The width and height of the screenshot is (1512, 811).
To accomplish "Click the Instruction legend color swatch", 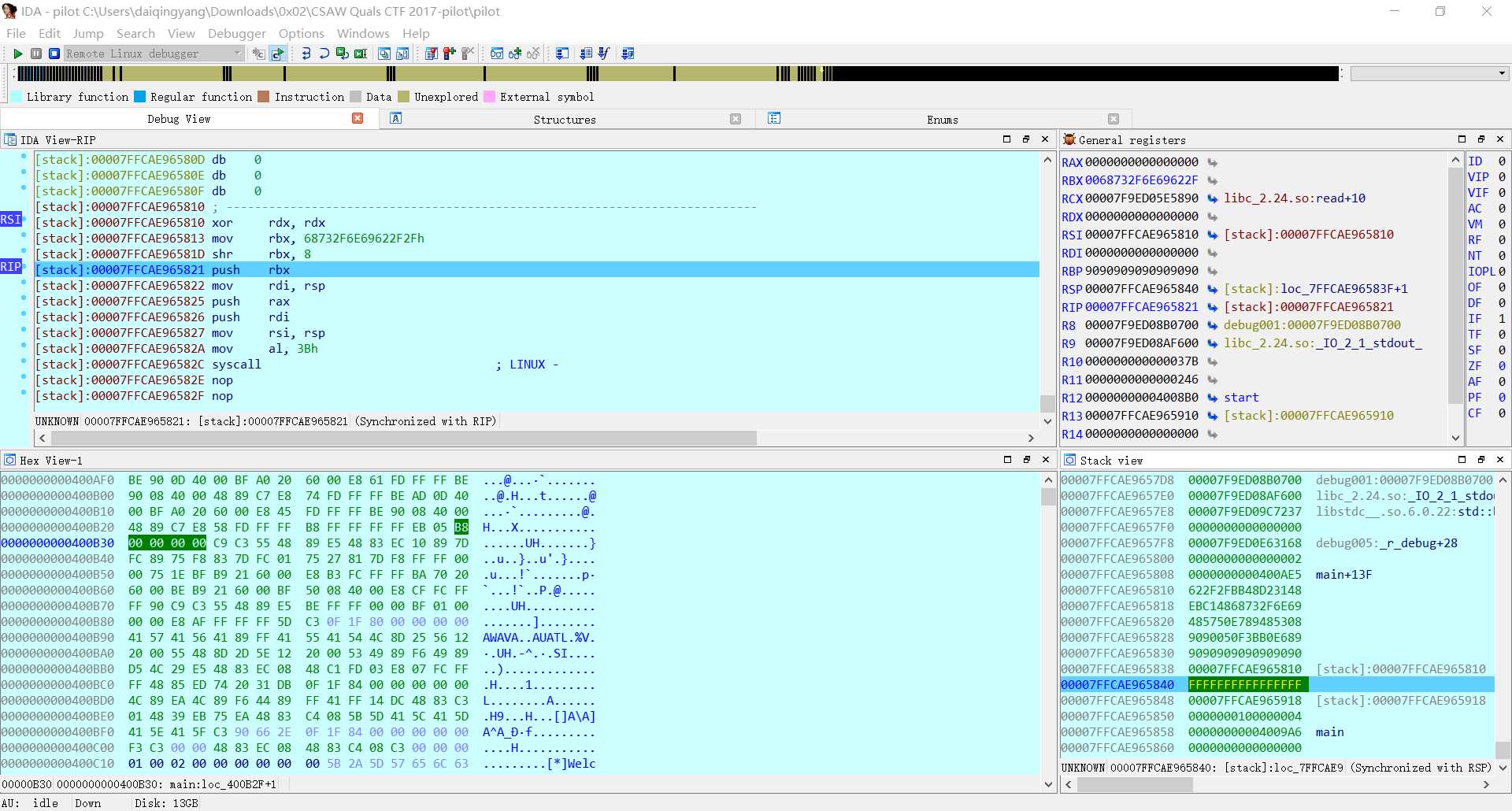I will tap(264, 97).
